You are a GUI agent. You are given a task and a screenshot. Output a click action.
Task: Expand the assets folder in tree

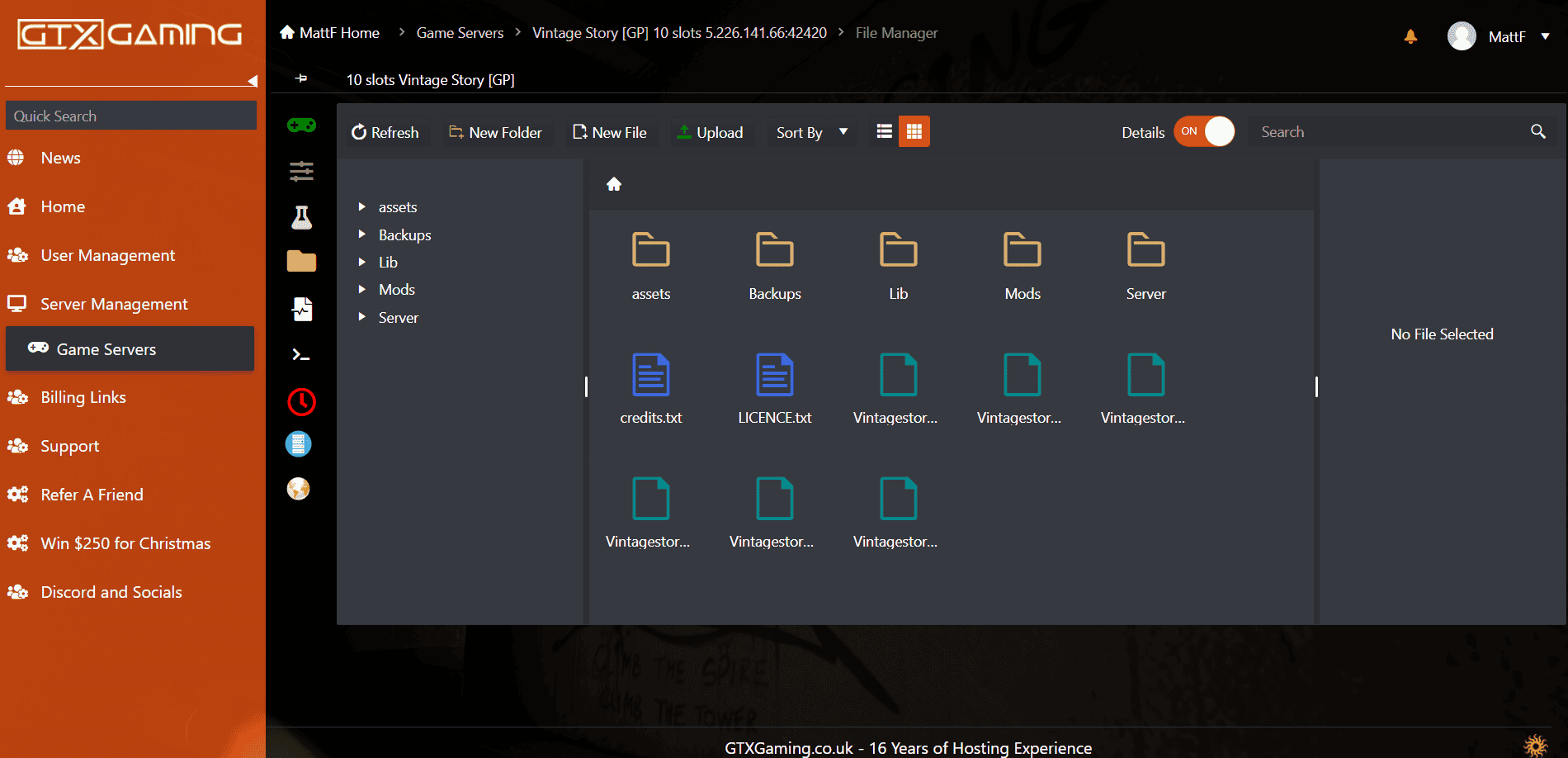(x=362, y=207)
